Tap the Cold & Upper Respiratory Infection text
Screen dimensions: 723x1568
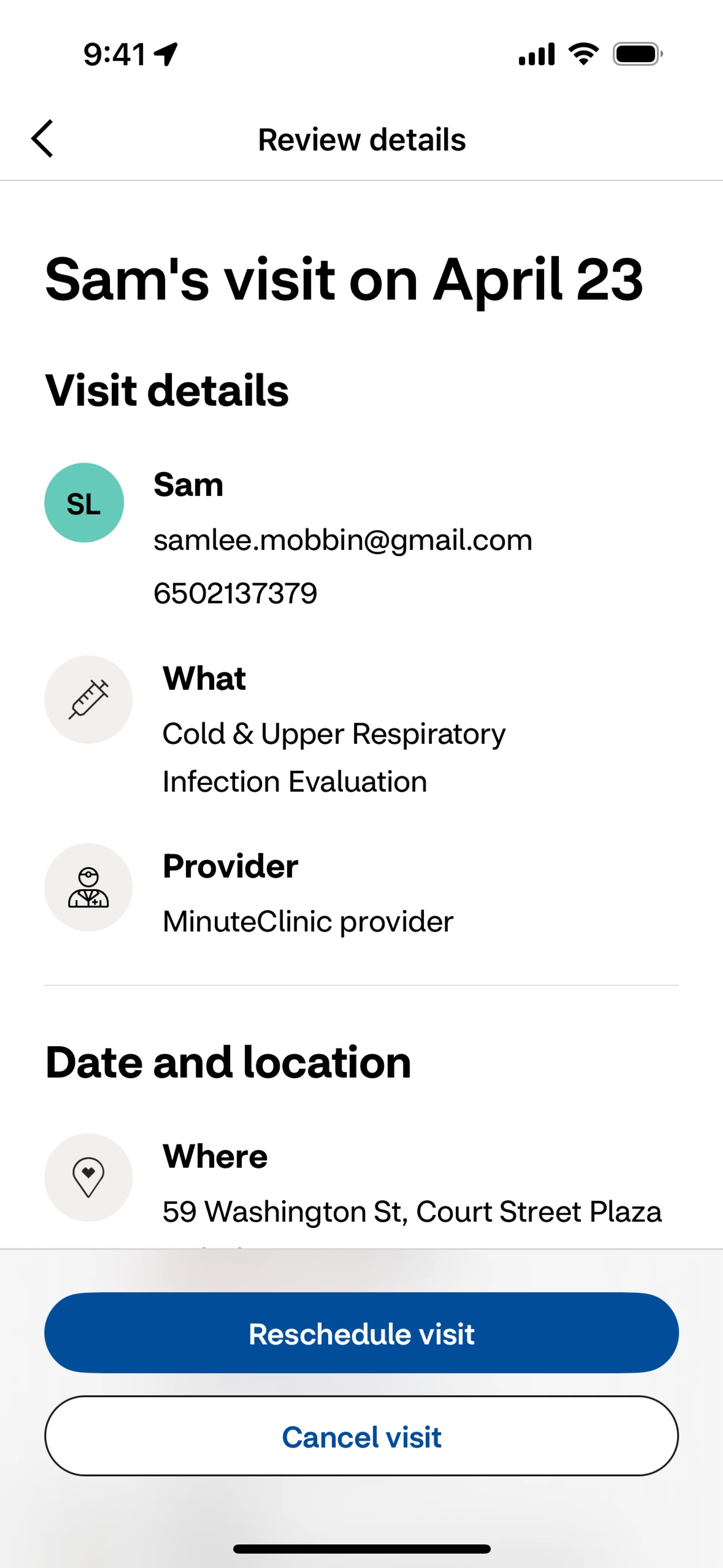tap(334, 757)
